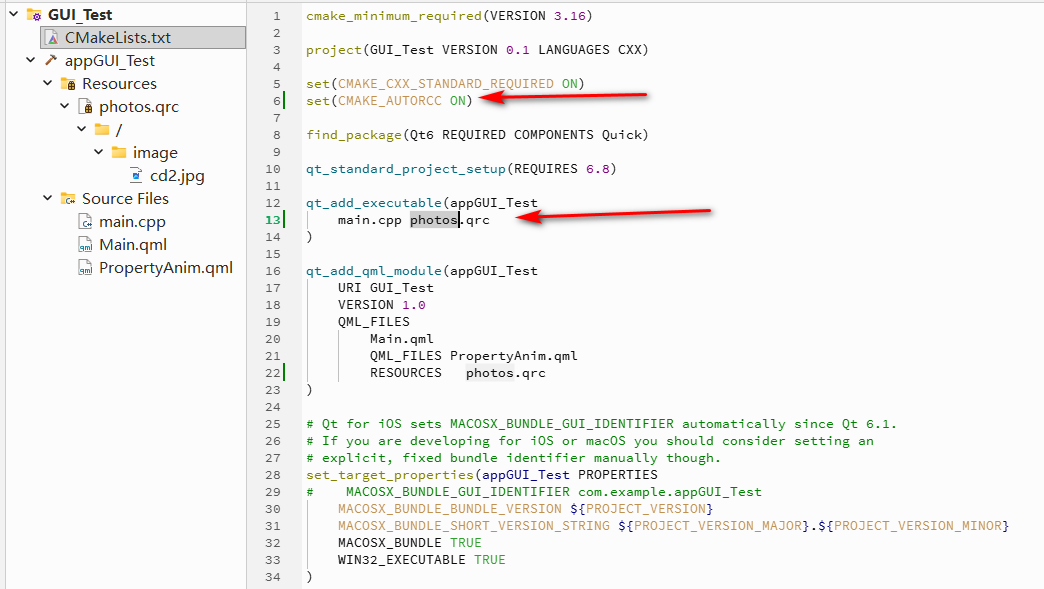Collapse the GUI_Test project root
Screen dimensions: 1044x589
[13, 14]
